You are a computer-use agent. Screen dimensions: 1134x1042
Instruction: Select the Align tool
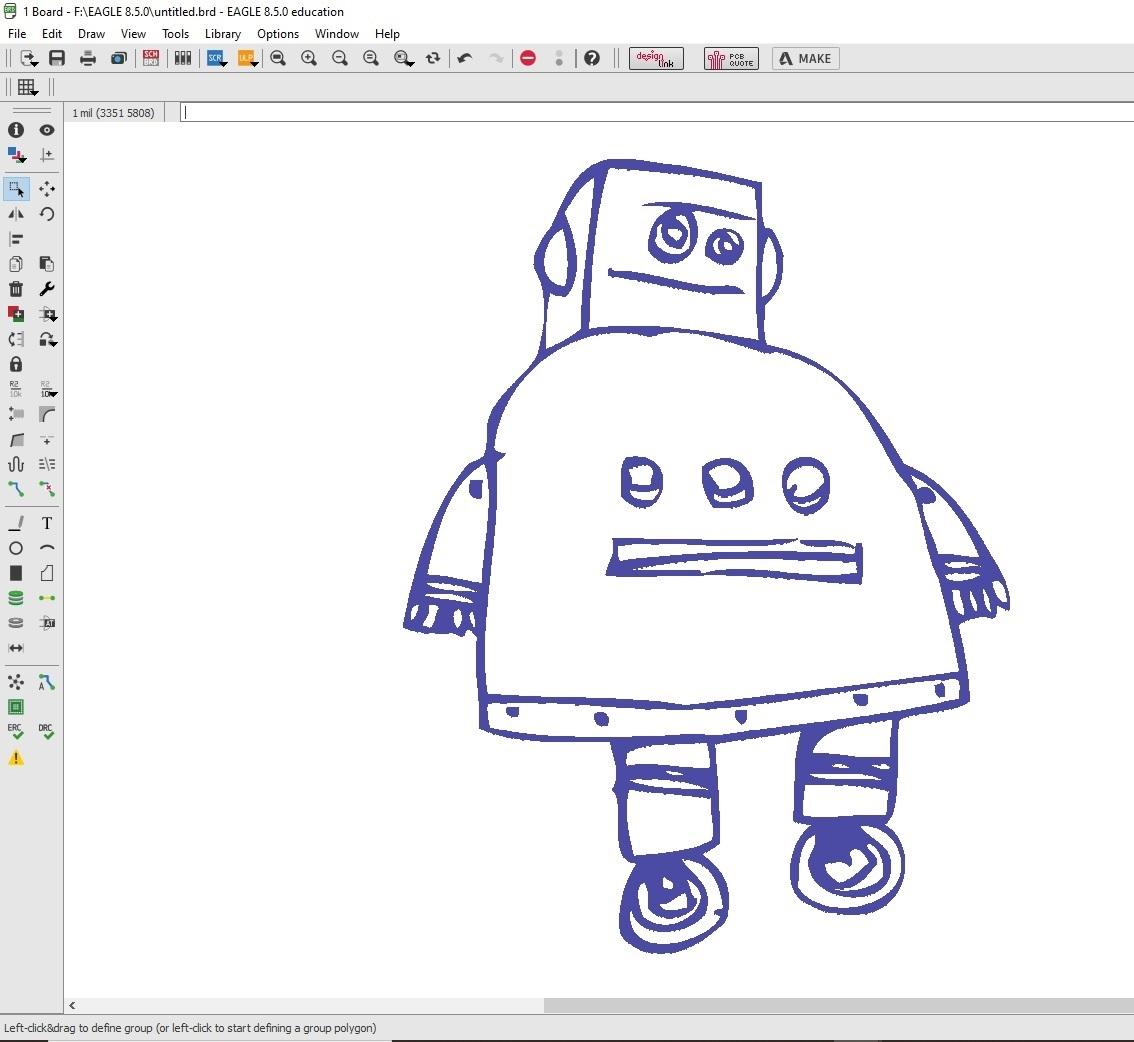(16, 239)
